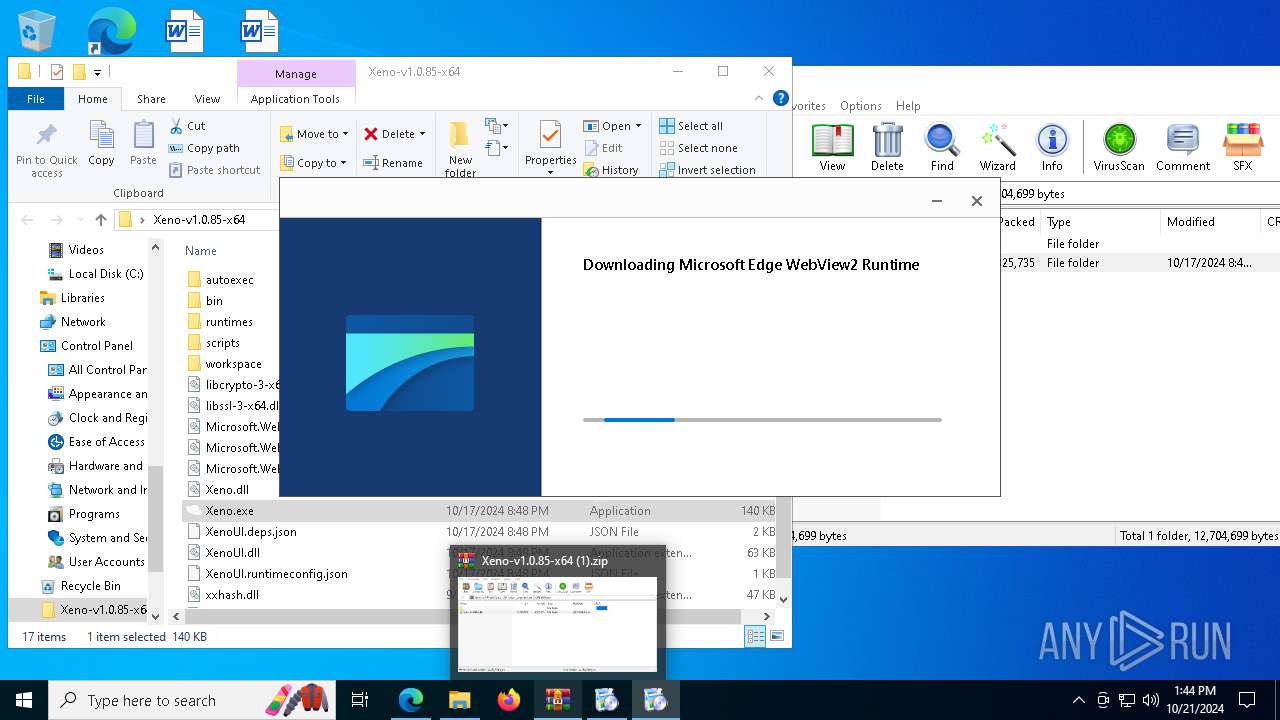Click the WinRAR Find toolbar icon
The image size is (1280, 720).
coord(942,148)
